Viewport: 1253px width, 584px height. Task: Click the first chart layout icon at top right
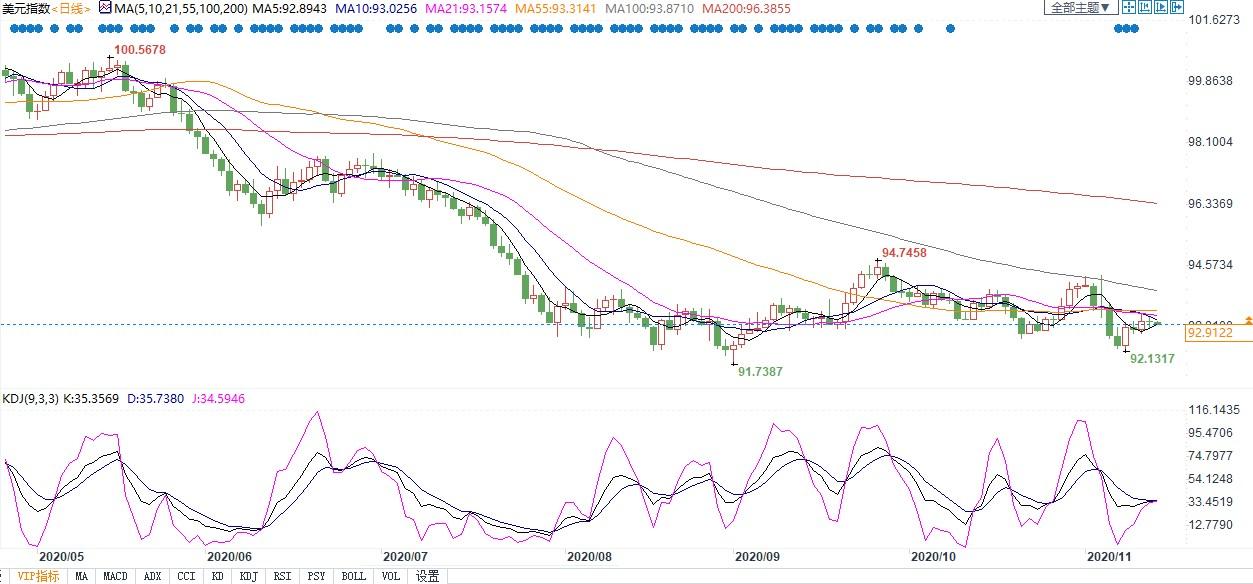[1129, 7]
